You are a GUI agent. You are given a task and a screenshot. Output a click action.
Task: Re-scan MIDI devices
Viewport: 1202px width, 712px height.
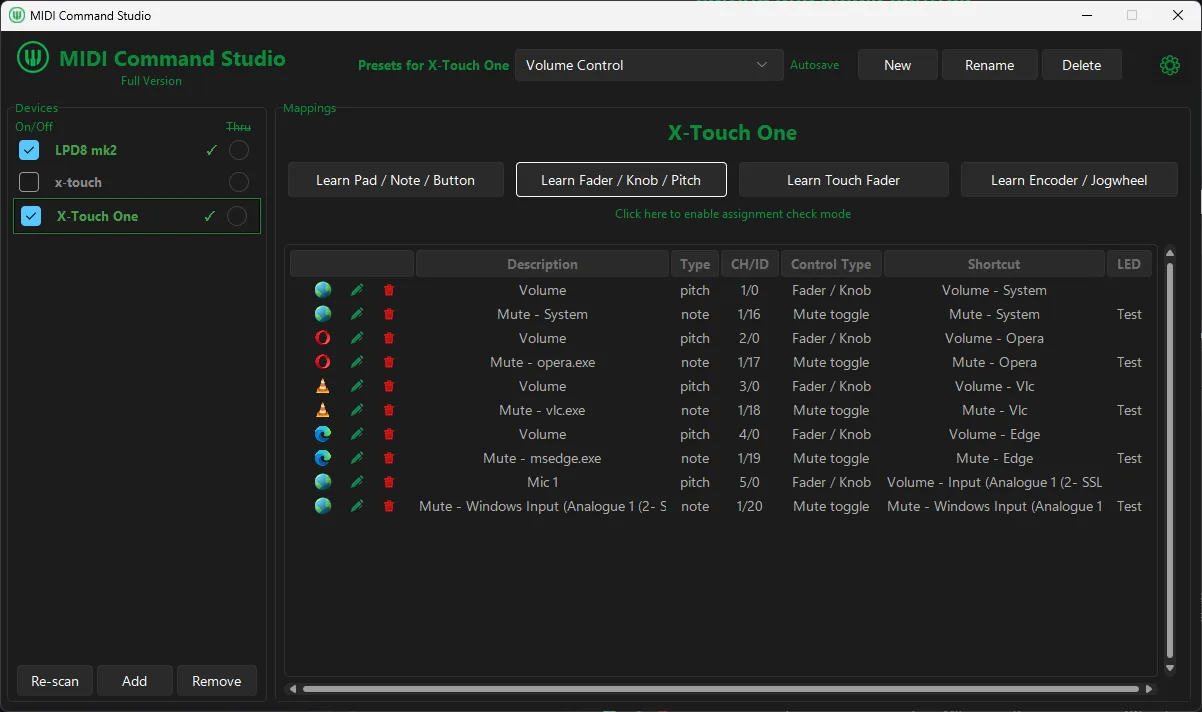click(55, 681)
